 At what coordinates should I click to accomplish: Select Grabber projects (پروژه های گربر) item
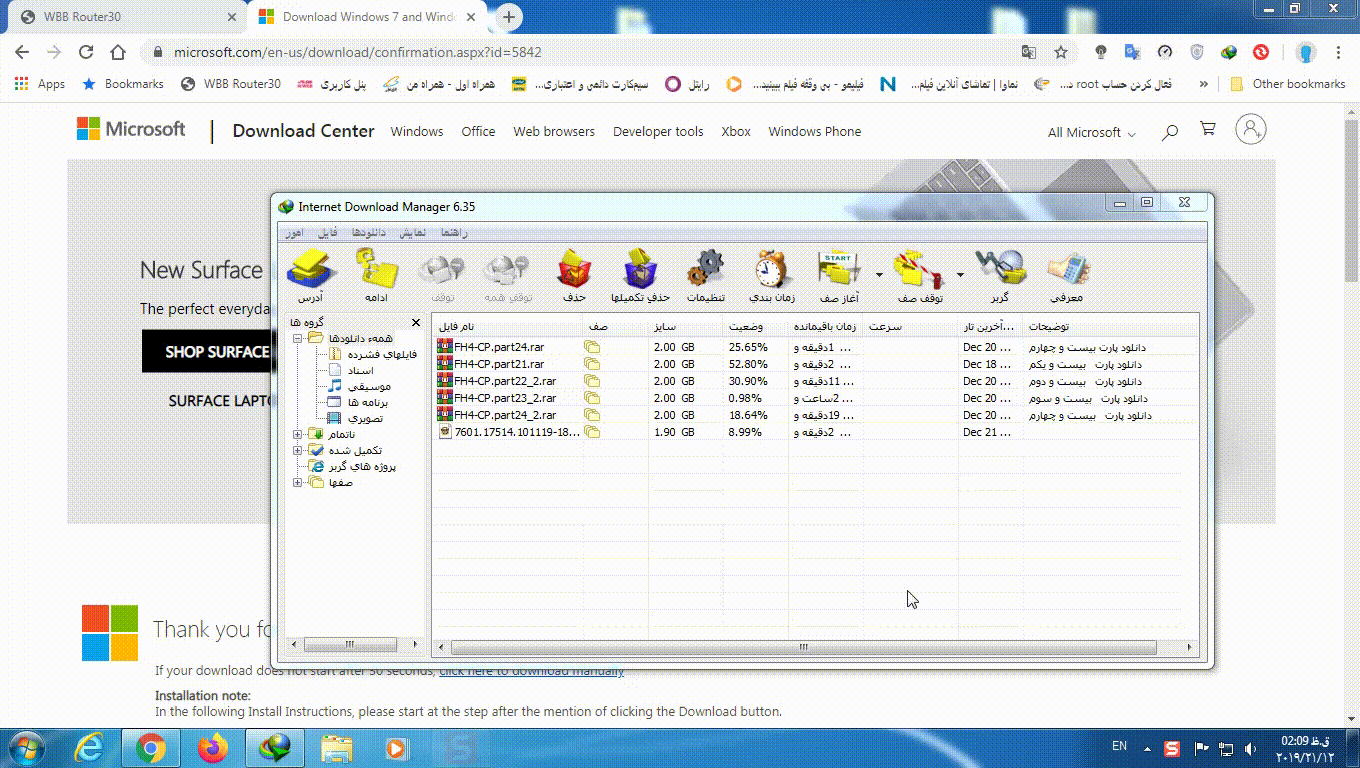click(353, 467)
